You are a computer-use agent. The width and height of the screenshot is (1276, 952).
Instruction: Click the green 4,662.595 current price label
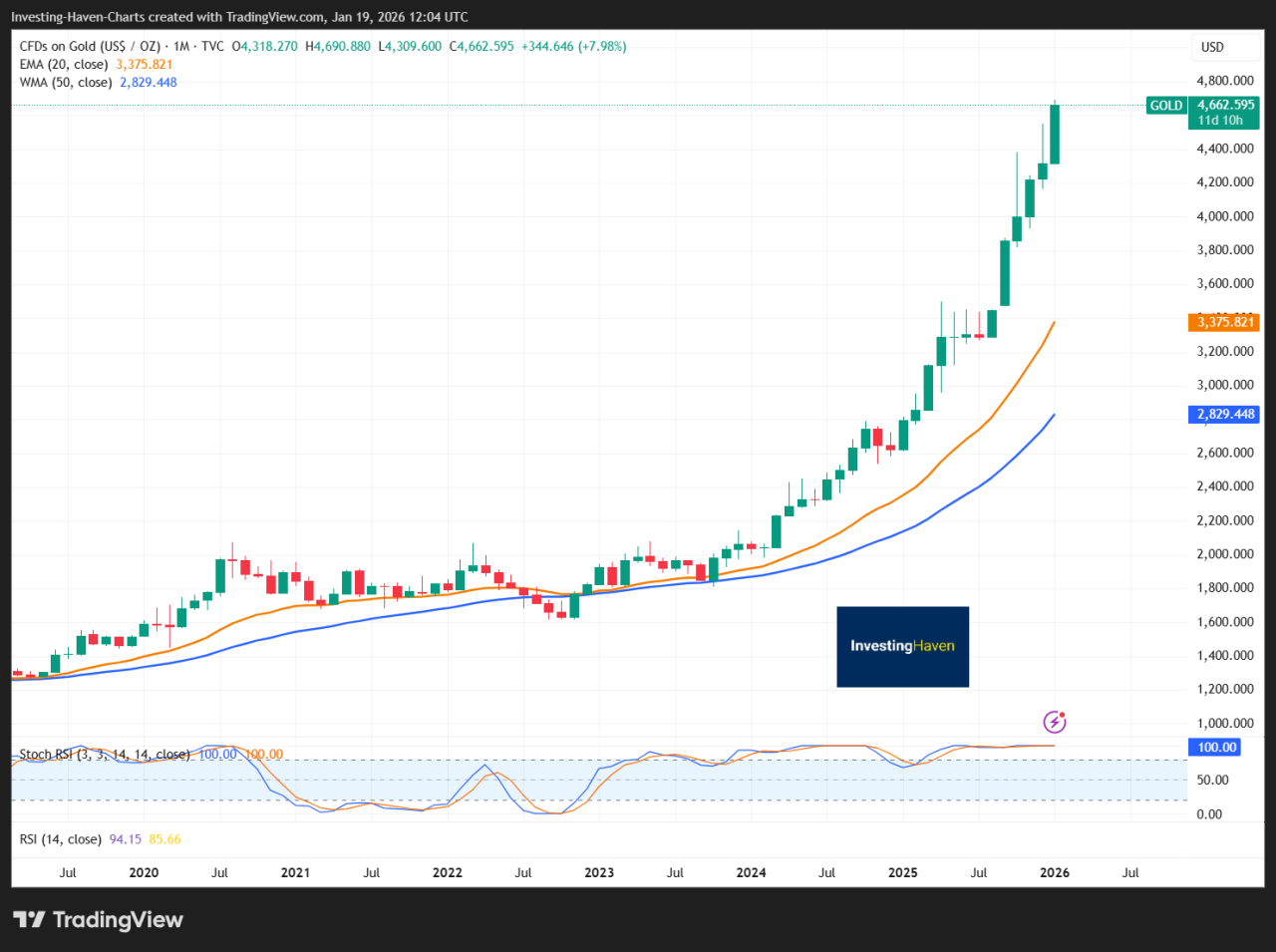[x=1224, y=105]
